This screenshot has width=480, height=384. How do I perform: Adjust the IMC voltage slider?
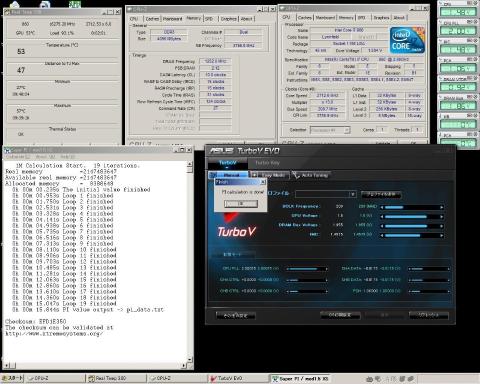coord(413,235)
